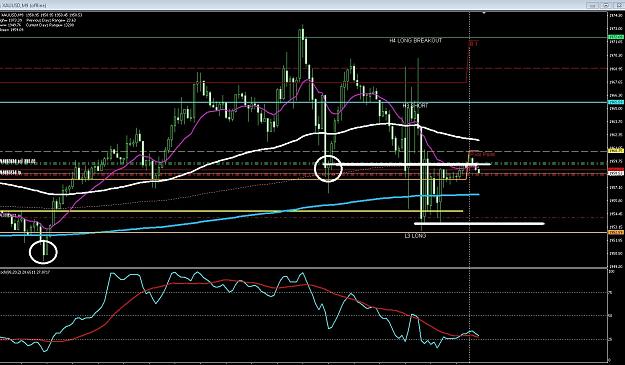Click the cyan price tag on scale
Image resolution: width=625 pixels, height=365 pixels.
pos(616,102)
